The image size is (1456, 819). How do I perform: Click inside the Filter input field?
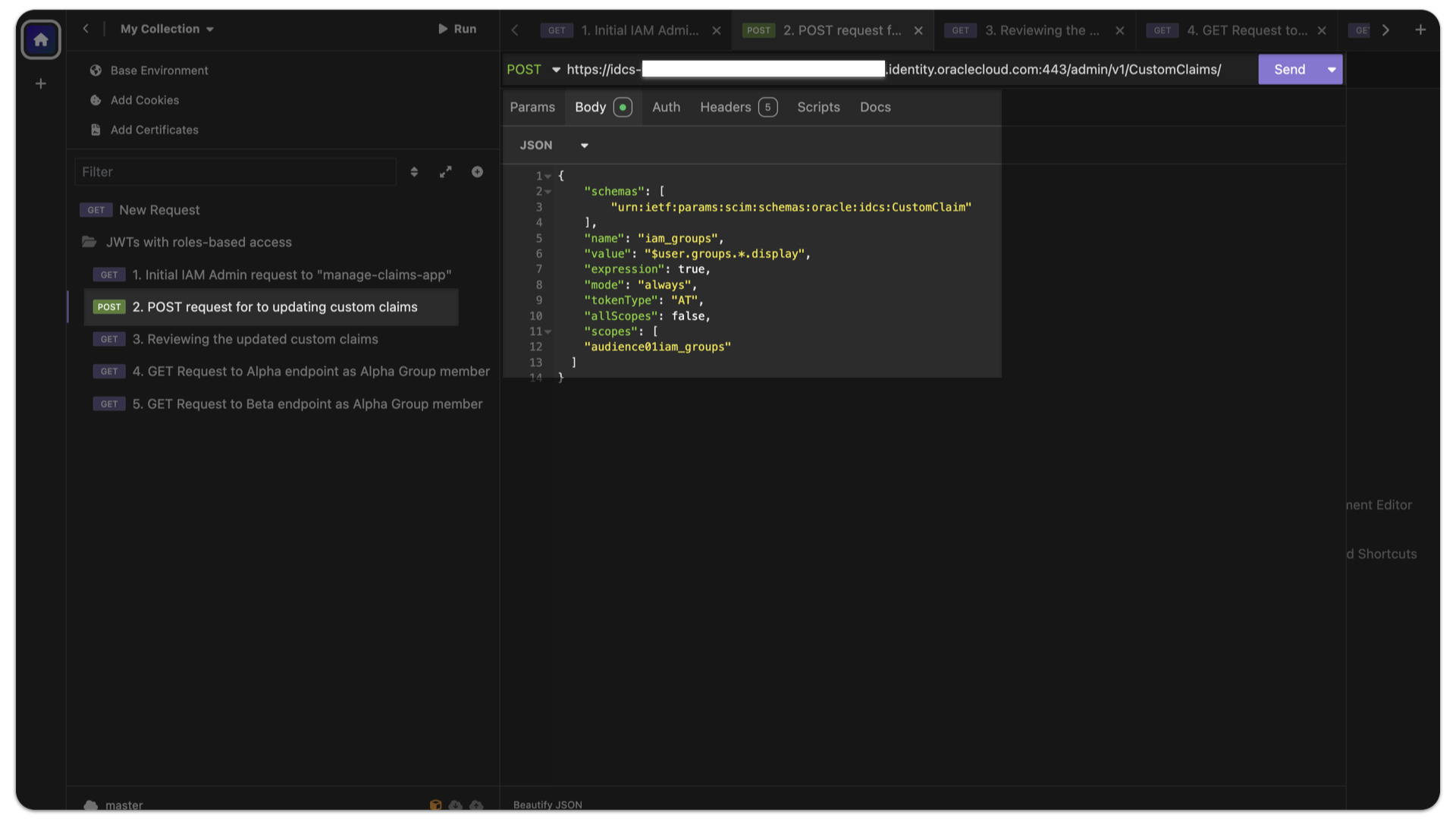pyautogui.click(x=235, y=172)
